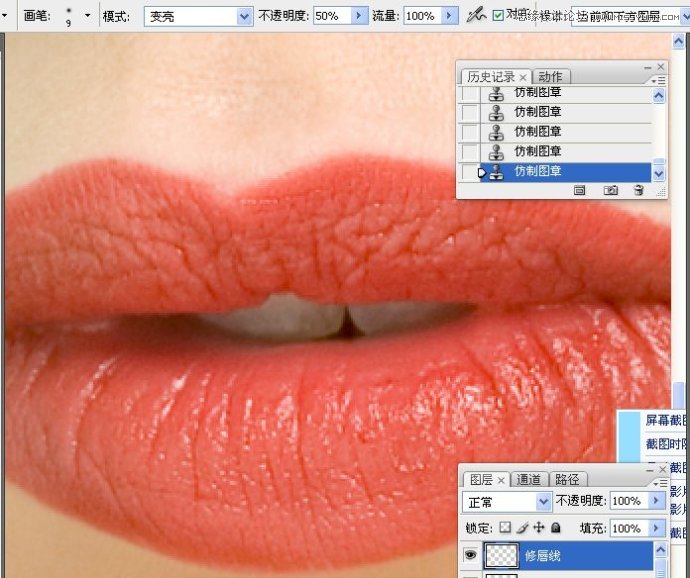Collapse the Layers panel with minimize bar
This screenshot has height=578, width=690.
pyautogui.click(x=650, y=470)
